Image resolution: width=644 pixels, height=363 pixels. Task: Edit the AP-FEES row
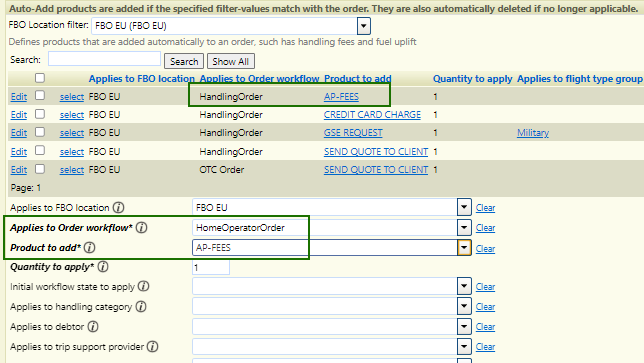pyautogui.click(x=19, y=97)
